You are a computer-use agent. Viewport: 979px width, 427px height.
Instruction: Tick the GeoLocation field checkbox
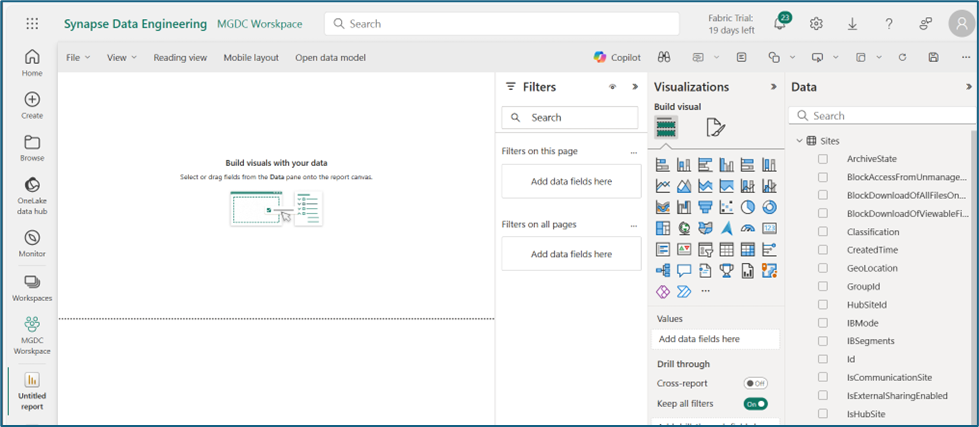(823, 268)
